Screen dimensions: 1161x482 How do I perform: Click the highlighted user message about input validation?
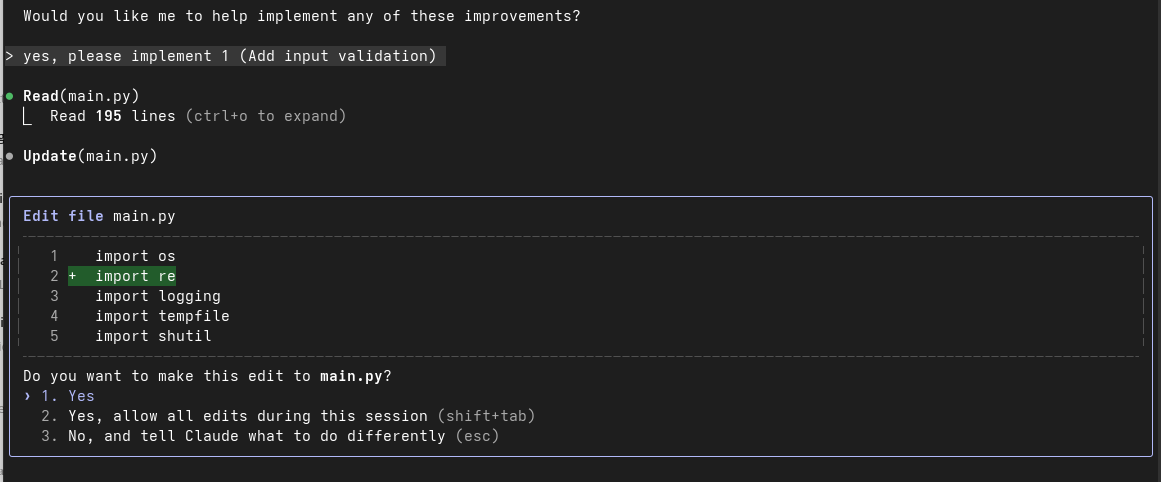(230, 56)
